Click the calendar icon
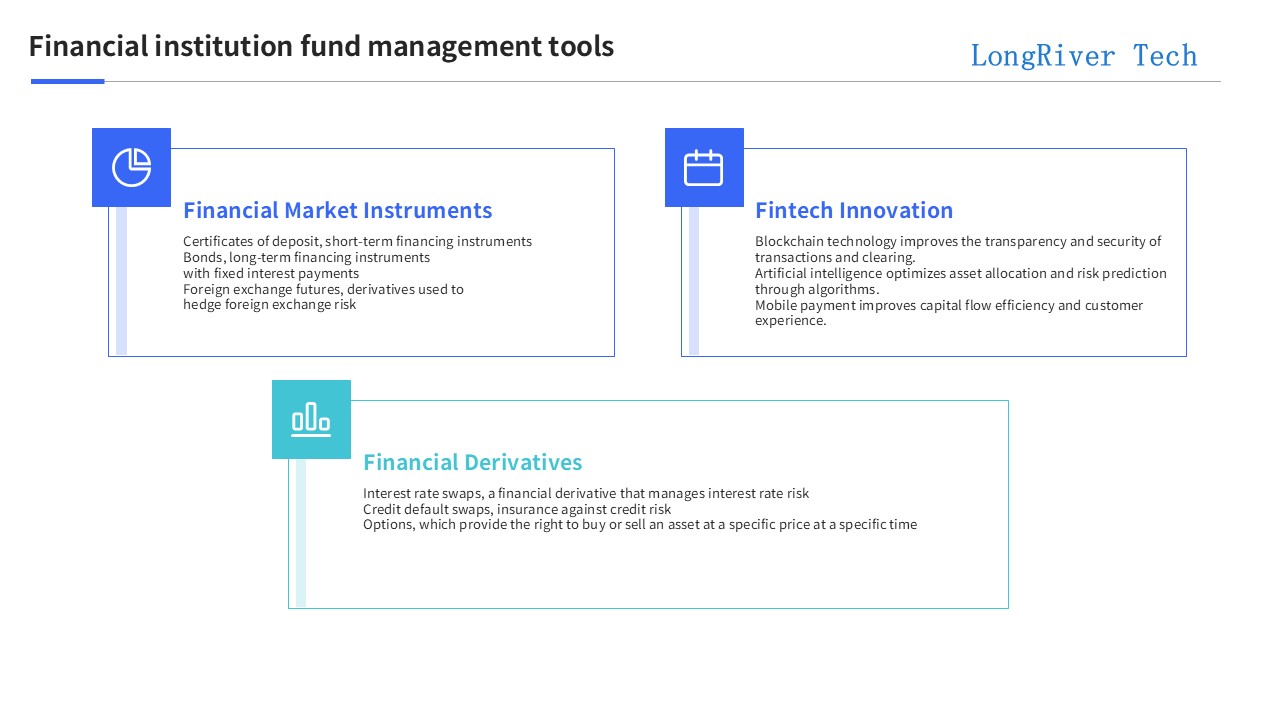This screenshot has height=720, width=1280. click(703, 167)
